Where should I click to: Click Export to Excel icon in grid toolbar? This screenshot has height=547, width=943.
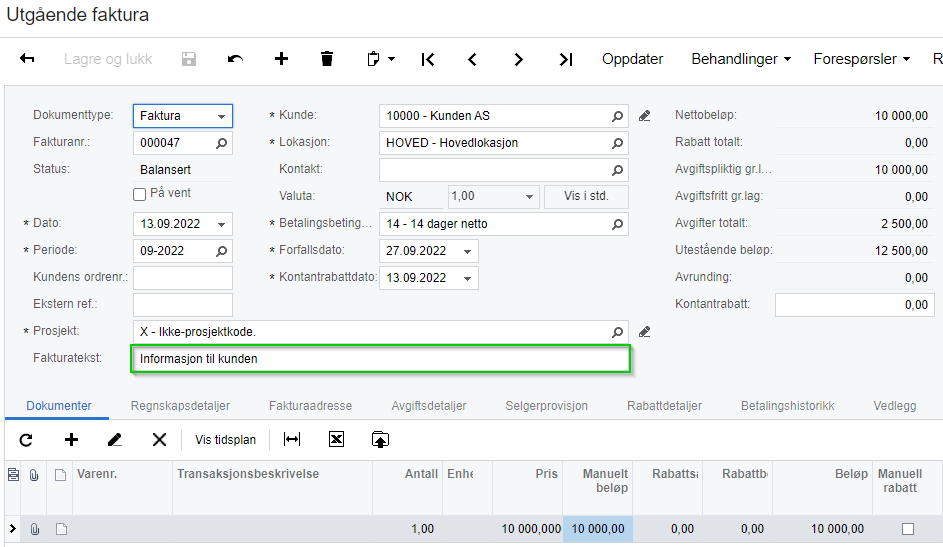[336, 439]
